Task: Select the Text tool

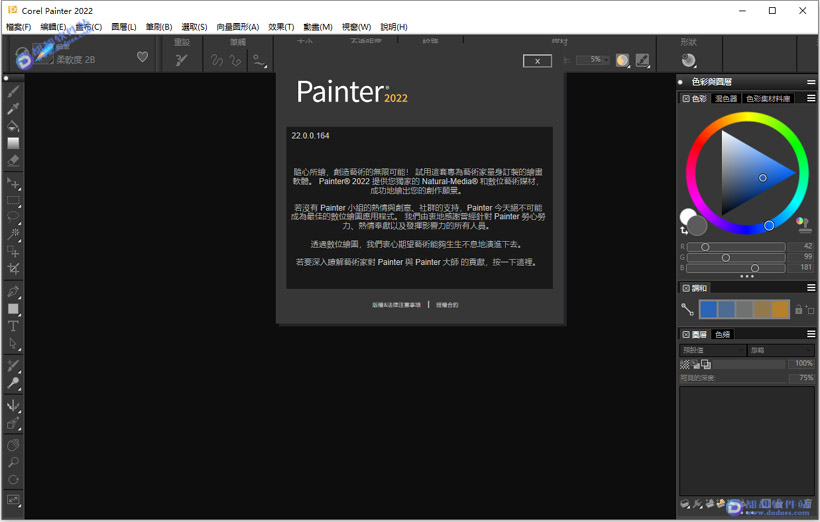Action: (13, 326)
